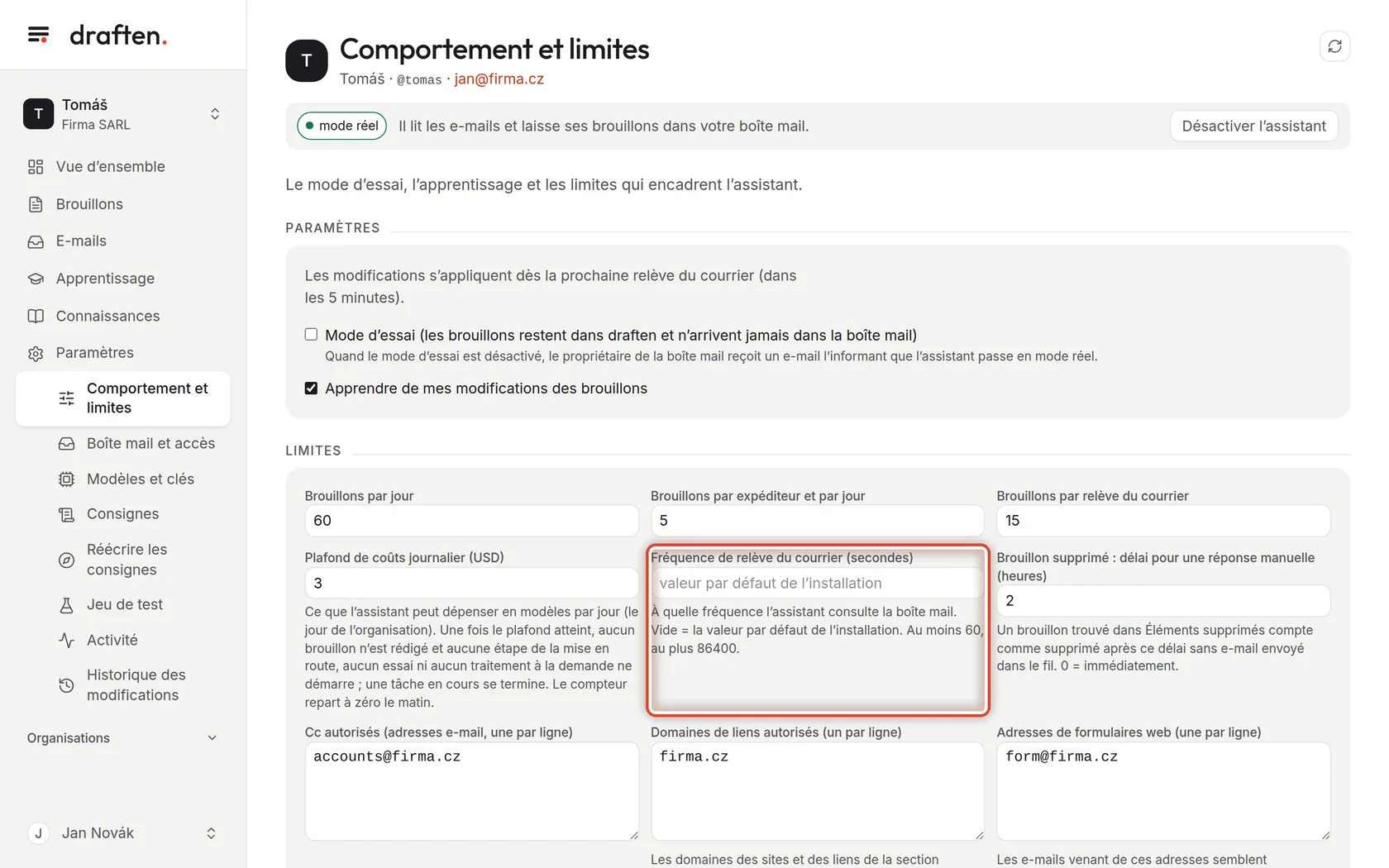Open the Jan Novák user menu

tap(122, 833)
